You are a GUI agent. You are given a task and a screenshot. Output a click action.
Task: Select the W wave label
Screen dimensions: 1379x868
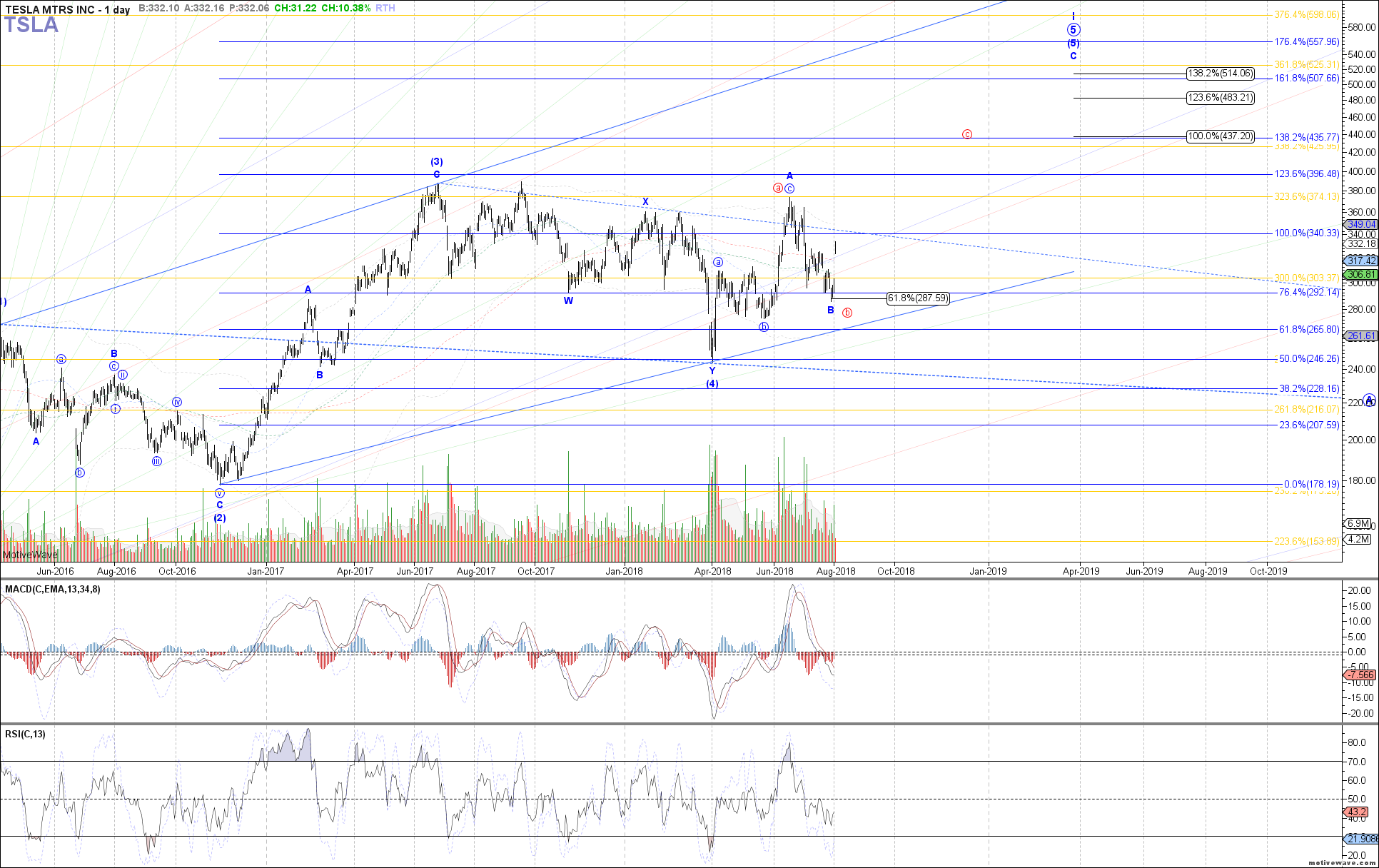568,301
